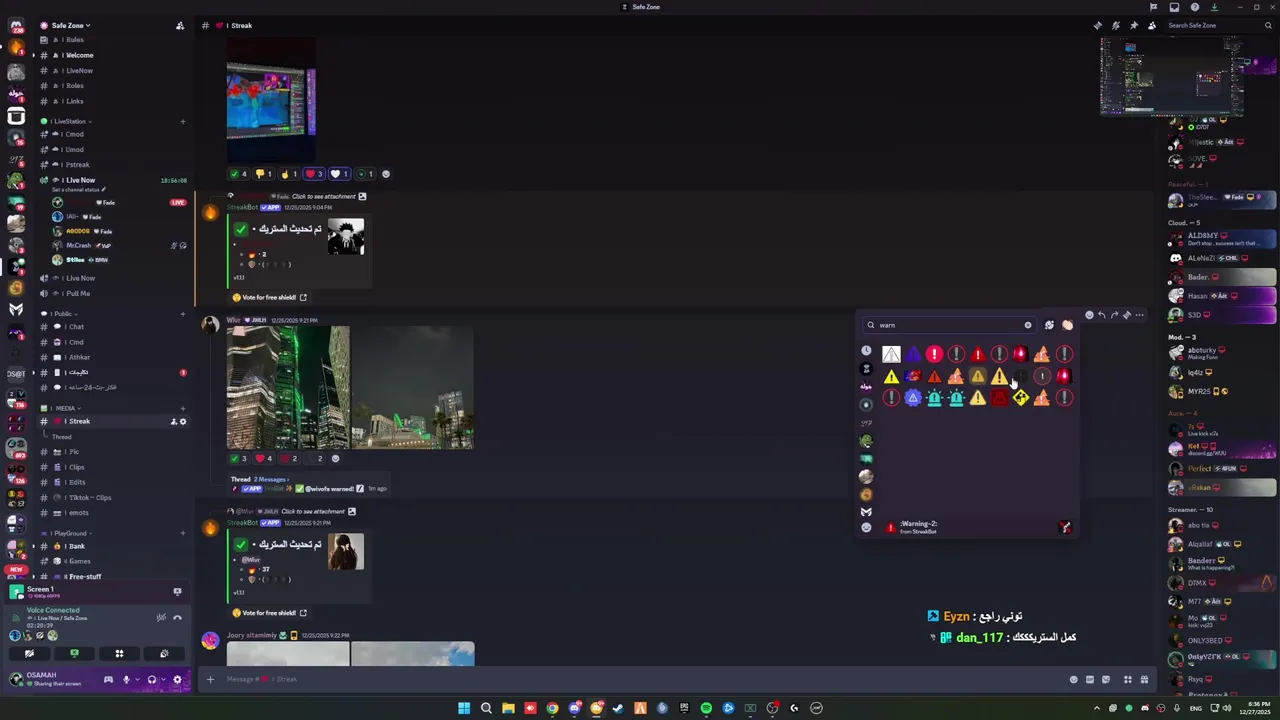Open File Explorer from the taskbar
The height and width of the screenshot is (720, 1280).
(508, 708)
